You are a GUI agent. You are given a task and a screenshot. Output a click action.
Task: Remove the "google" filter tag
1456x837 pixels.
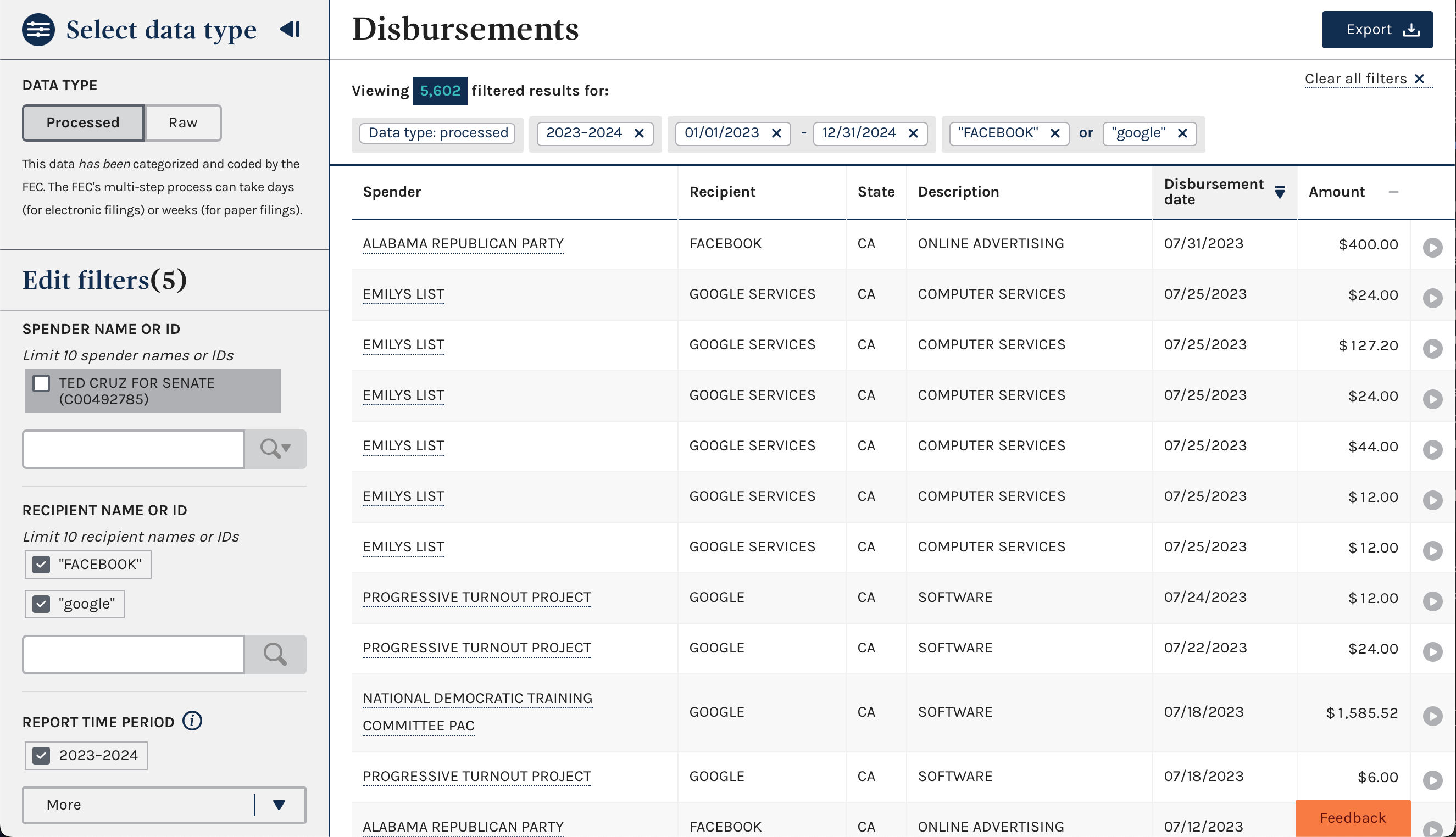tap(1182, 133)
